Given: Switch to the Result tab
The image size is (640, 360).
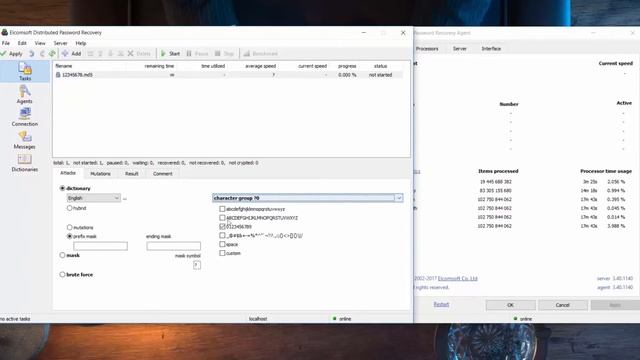Looking at the screenshot, I should 131,173.
